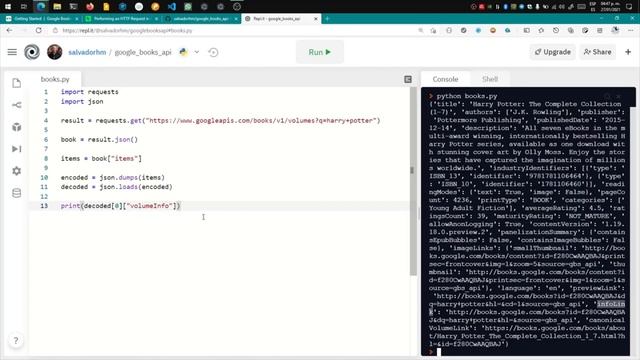Open the salvadorhm profile avatar
Screen dimensions: 640x360
pyautogui.click(x=54, y=52)
